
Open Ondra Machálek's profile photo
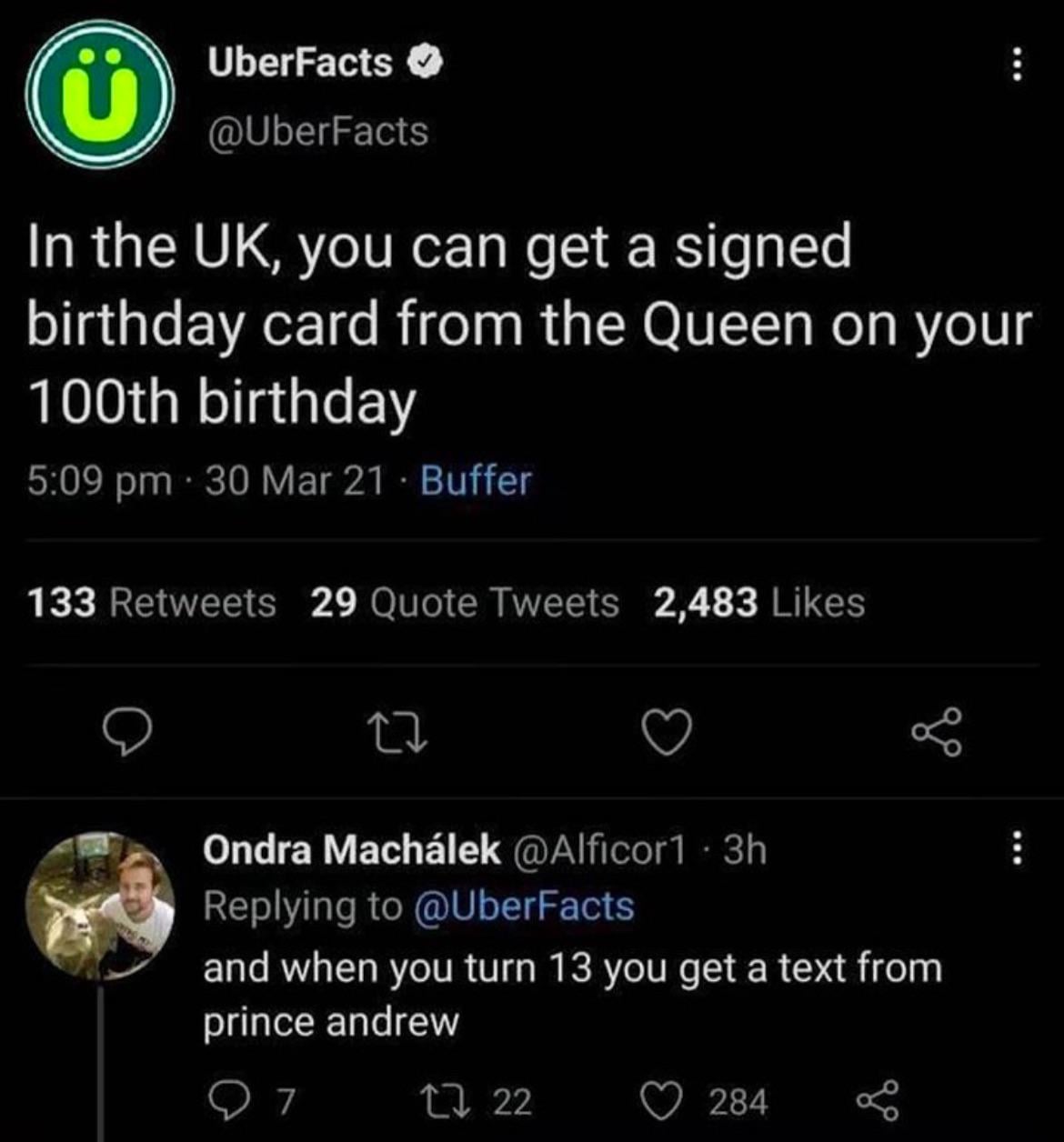point(100,906)
